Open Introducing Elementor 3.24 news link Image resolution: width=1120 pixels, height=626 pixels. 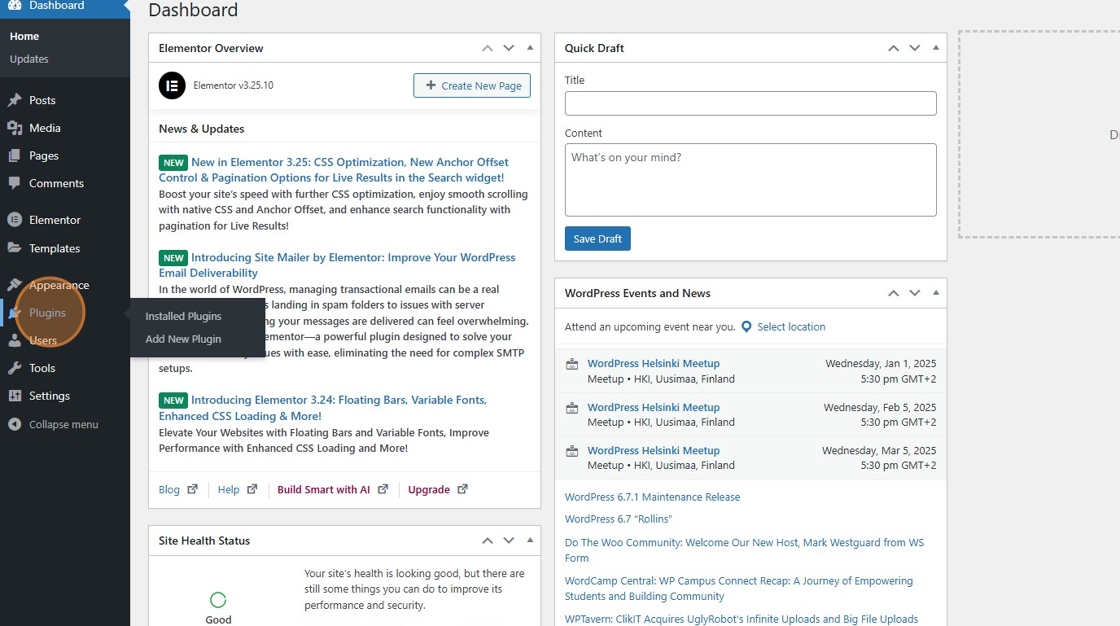323,408
